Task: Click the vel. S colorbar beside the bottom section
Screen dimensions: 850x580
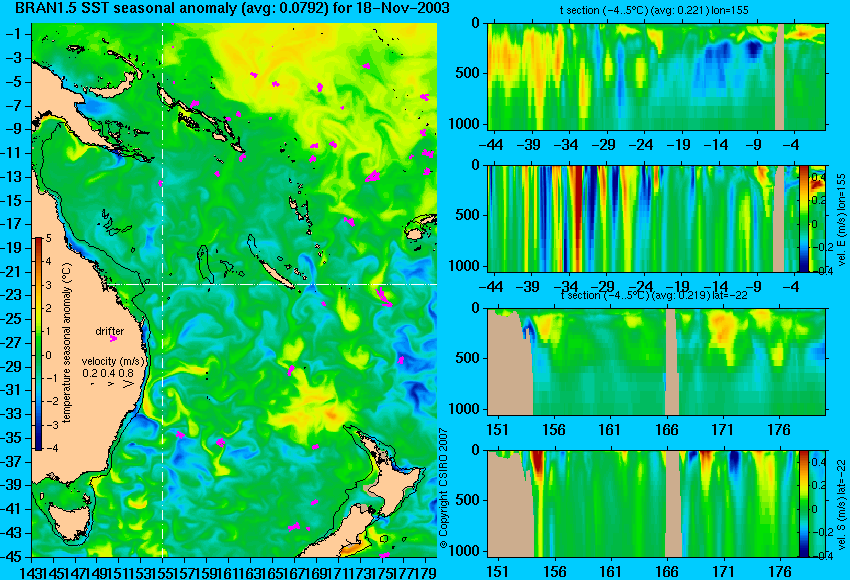Action: pos(803,504)
